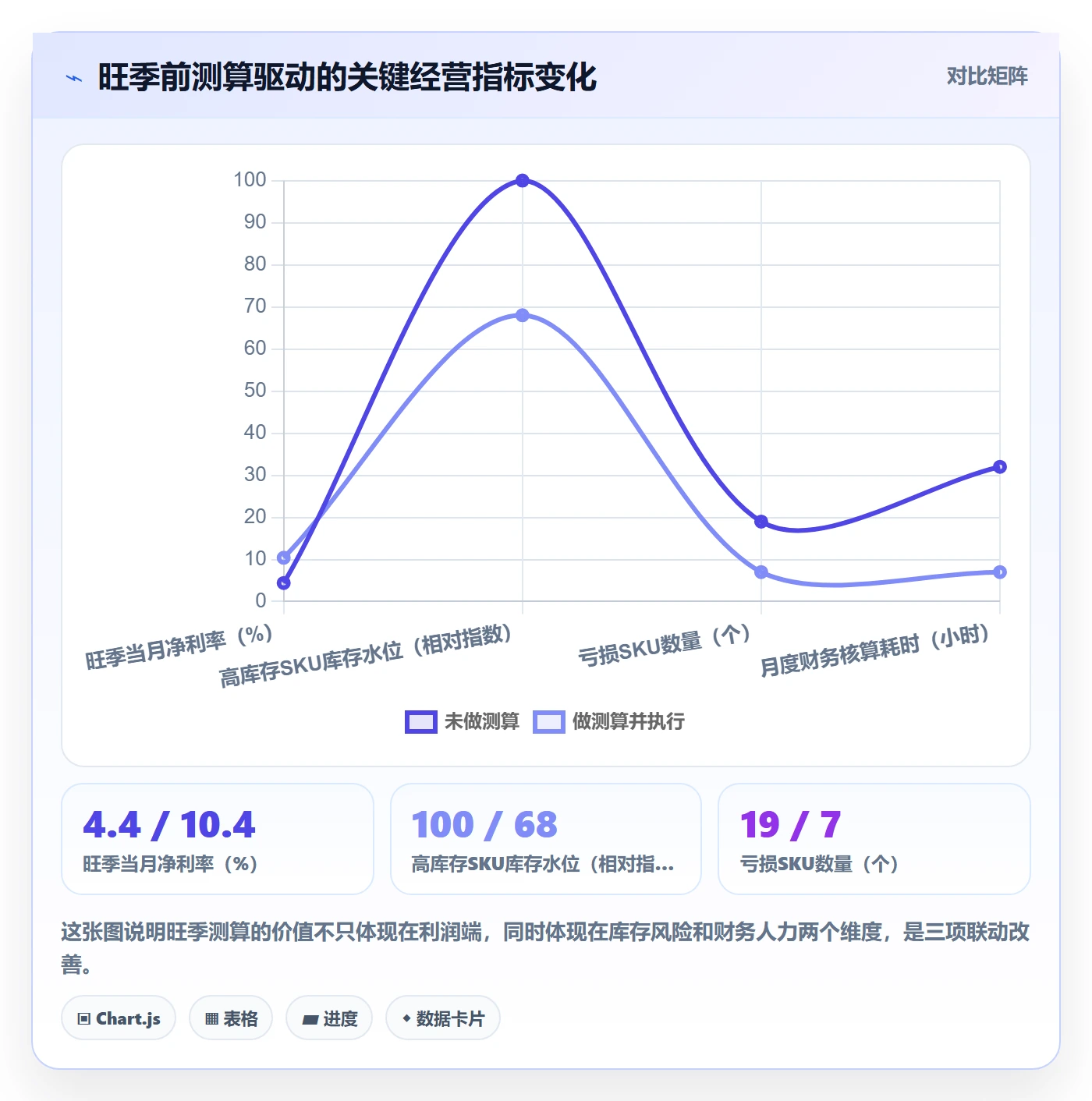
Task: Click the description paragraph starting 这张图说明
Action: coord(545,947)
